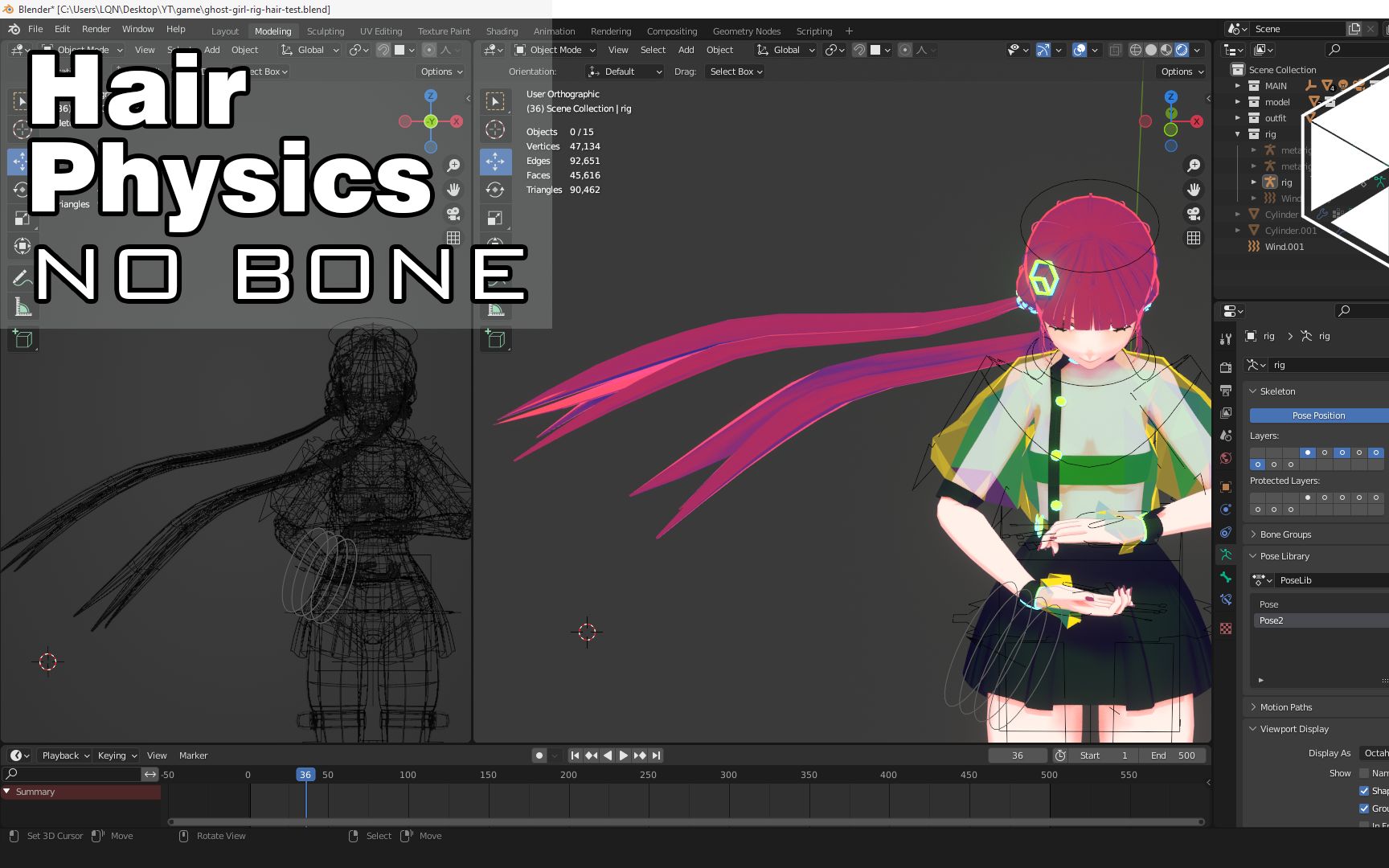
Task: Open the Object Constraints properties tab
Action: pyautogui.click(x=1225, y=532)
